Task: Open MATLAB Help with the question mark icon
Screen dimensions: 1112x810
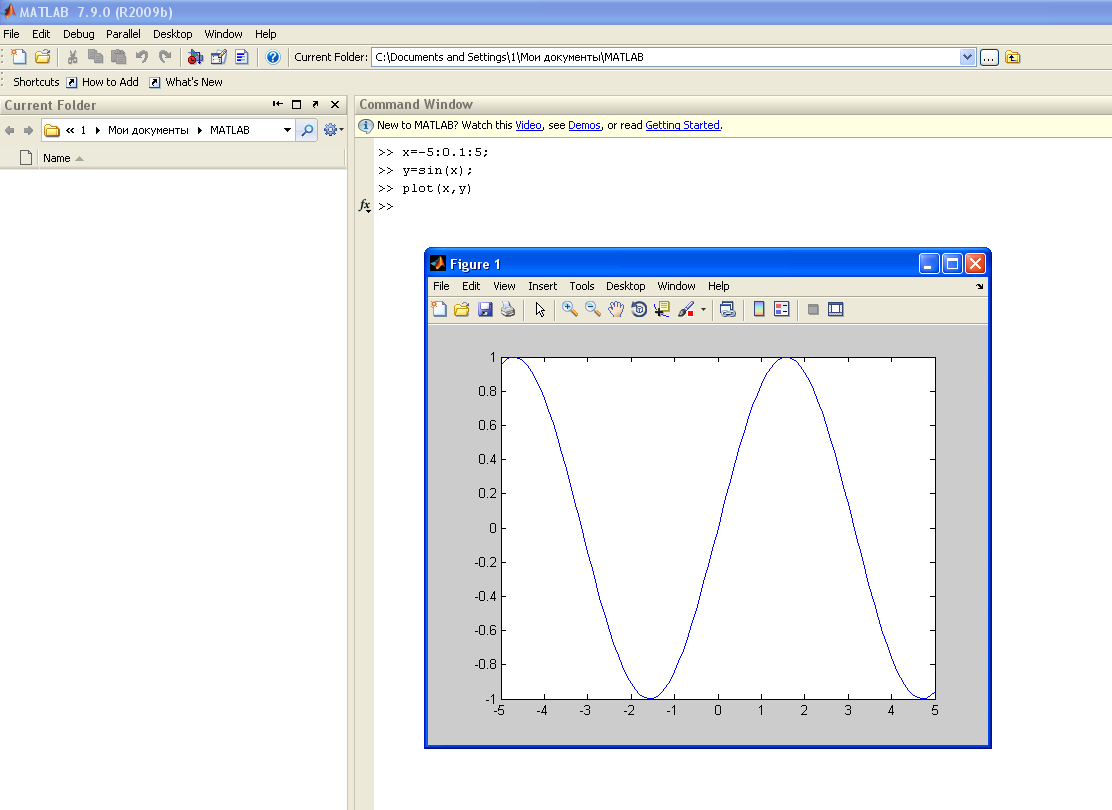Action: tap(272, 57)
